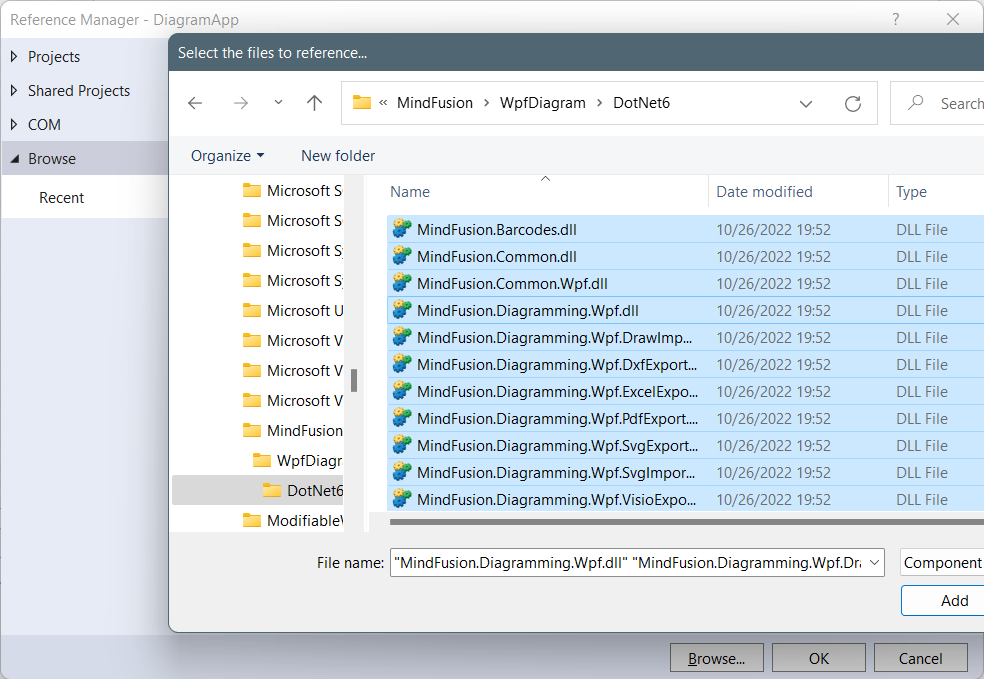The height and width of the screenshot is (679, 984).
Task: Click the file list horizontal scrollbar
Action: (687, 521)
